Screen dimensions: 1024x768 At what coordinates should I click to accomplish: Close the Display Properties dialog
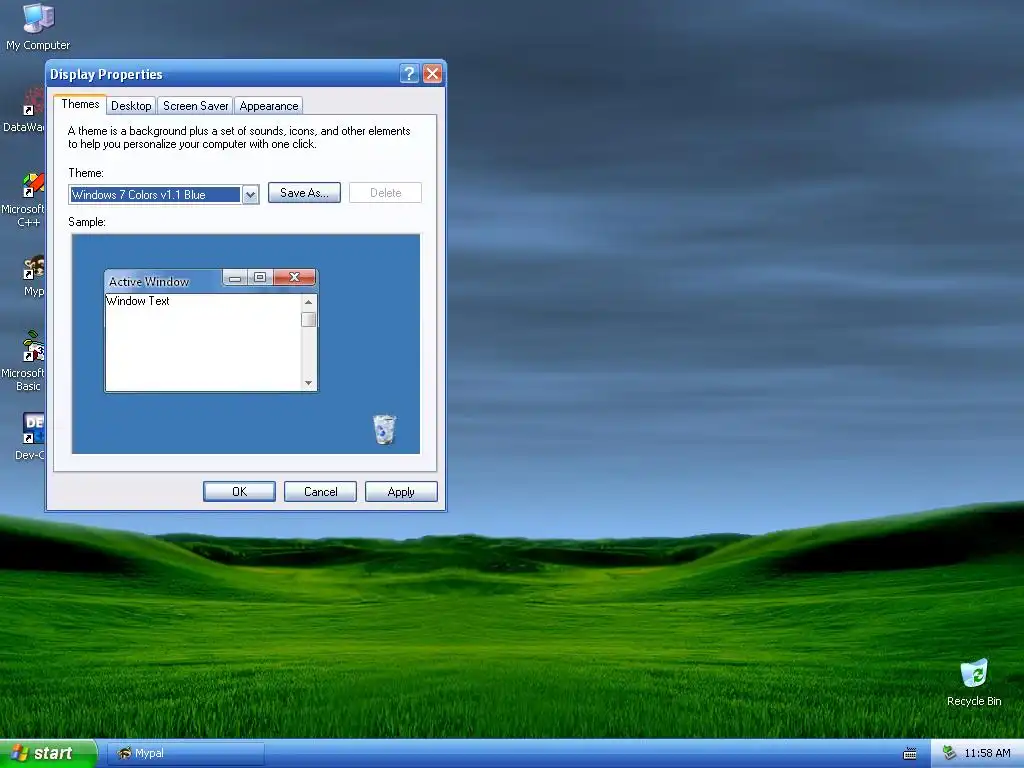[x=432, y=73]
